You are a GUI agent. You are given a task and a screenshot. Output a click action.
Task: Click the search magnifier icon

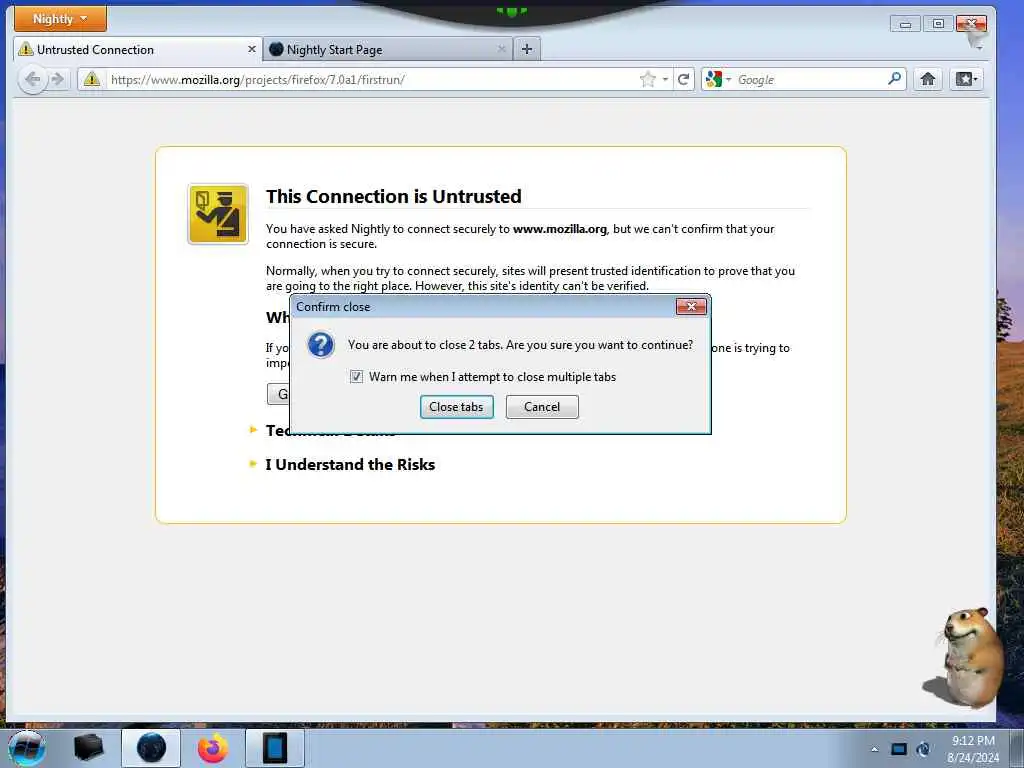pyautogui.click(x=895, y=79)
